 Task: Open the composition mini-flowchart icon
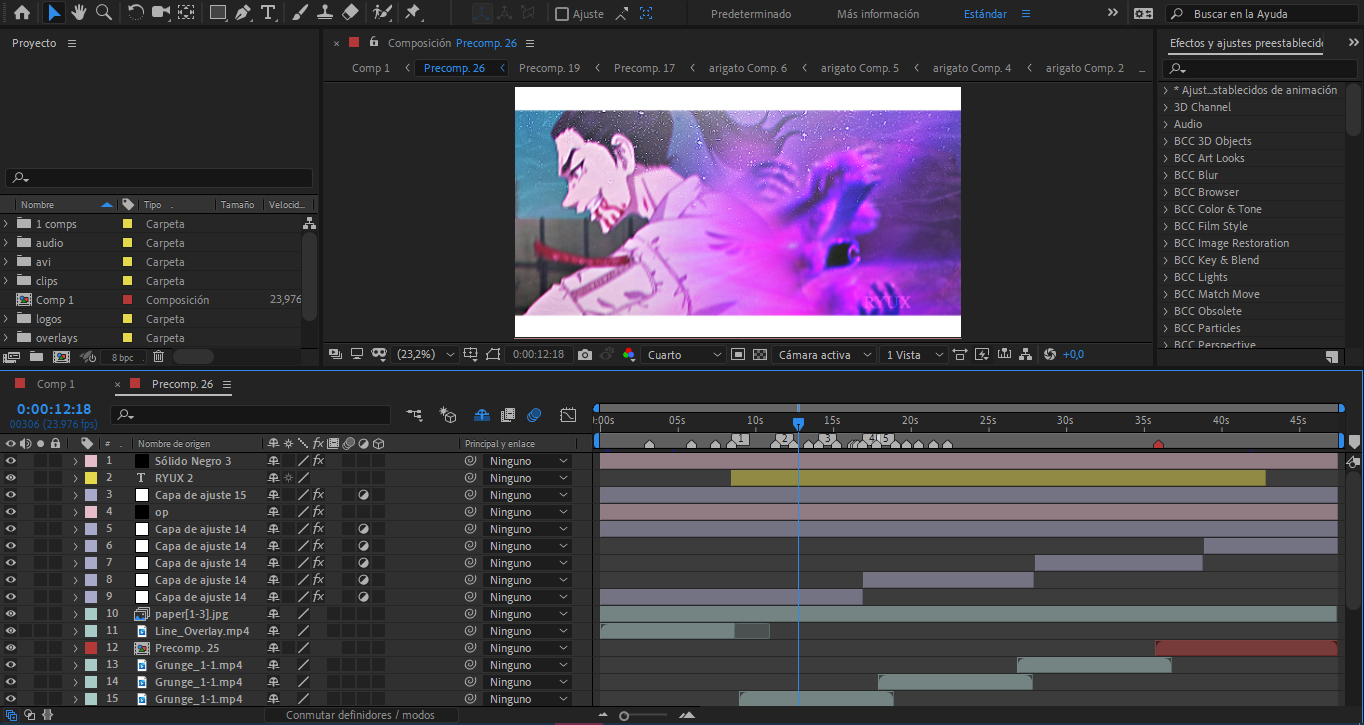415,414
